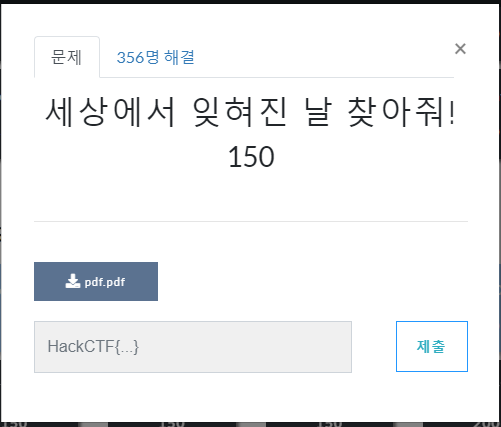Focus the HackCTF{...} flag input field
This screenshot has width=501, height=427.
(193, 347)
